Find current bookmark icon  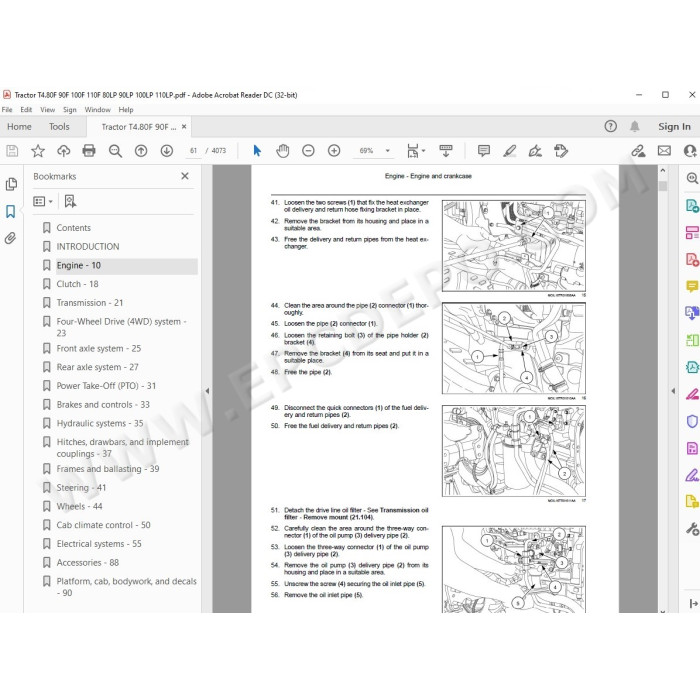pos(70,201)
